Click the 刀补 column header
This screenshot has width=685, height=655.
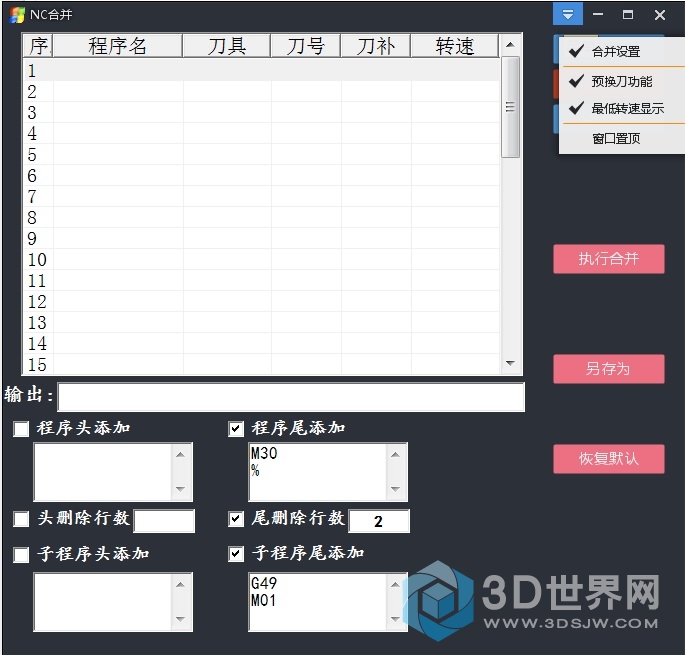point(376,46)
